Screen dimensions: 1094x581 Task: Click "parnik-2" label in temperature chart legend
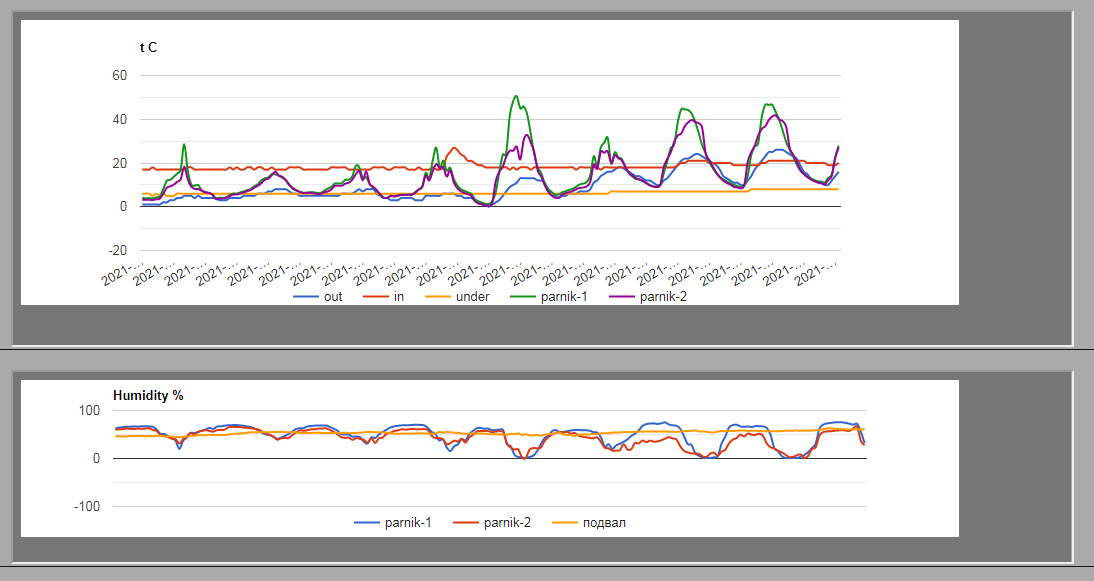pyautogui.click(x=663, y=297)
